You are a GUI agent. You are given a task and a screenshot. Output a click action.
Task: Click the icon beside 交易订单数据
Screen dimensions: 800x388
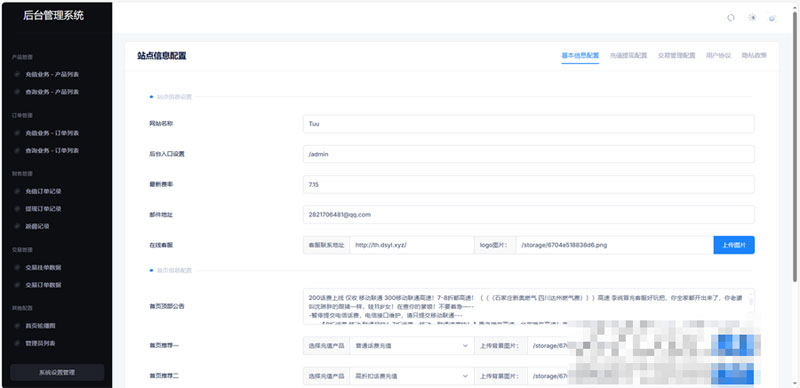[17, 285]
